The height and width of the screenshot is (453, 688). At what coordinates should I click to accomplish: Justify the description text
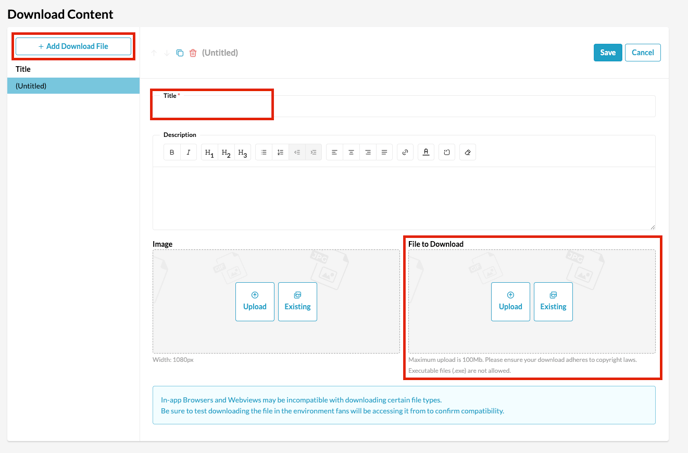(384, 153)
